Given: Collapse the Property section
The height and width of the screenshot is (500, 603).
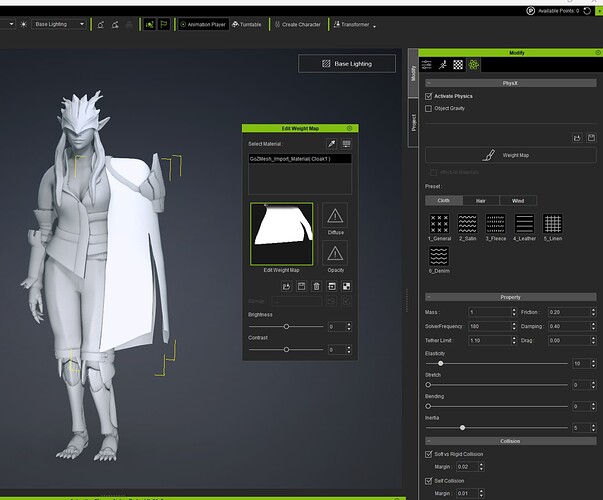Looking at the screenshot, I should [429, 297].
